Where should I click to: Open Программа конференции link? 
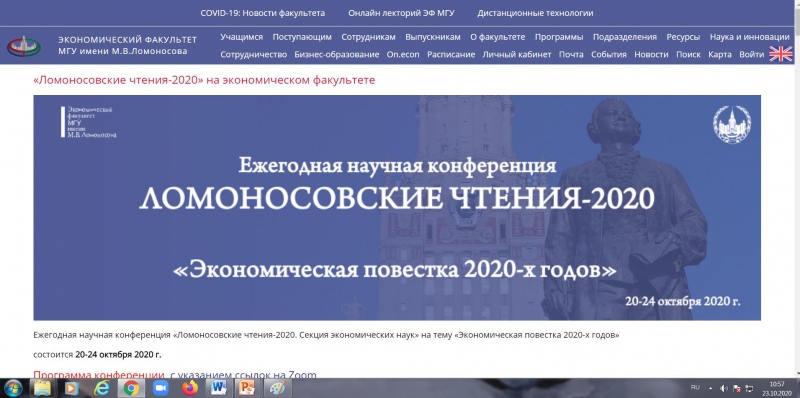[x=99, y=375]
